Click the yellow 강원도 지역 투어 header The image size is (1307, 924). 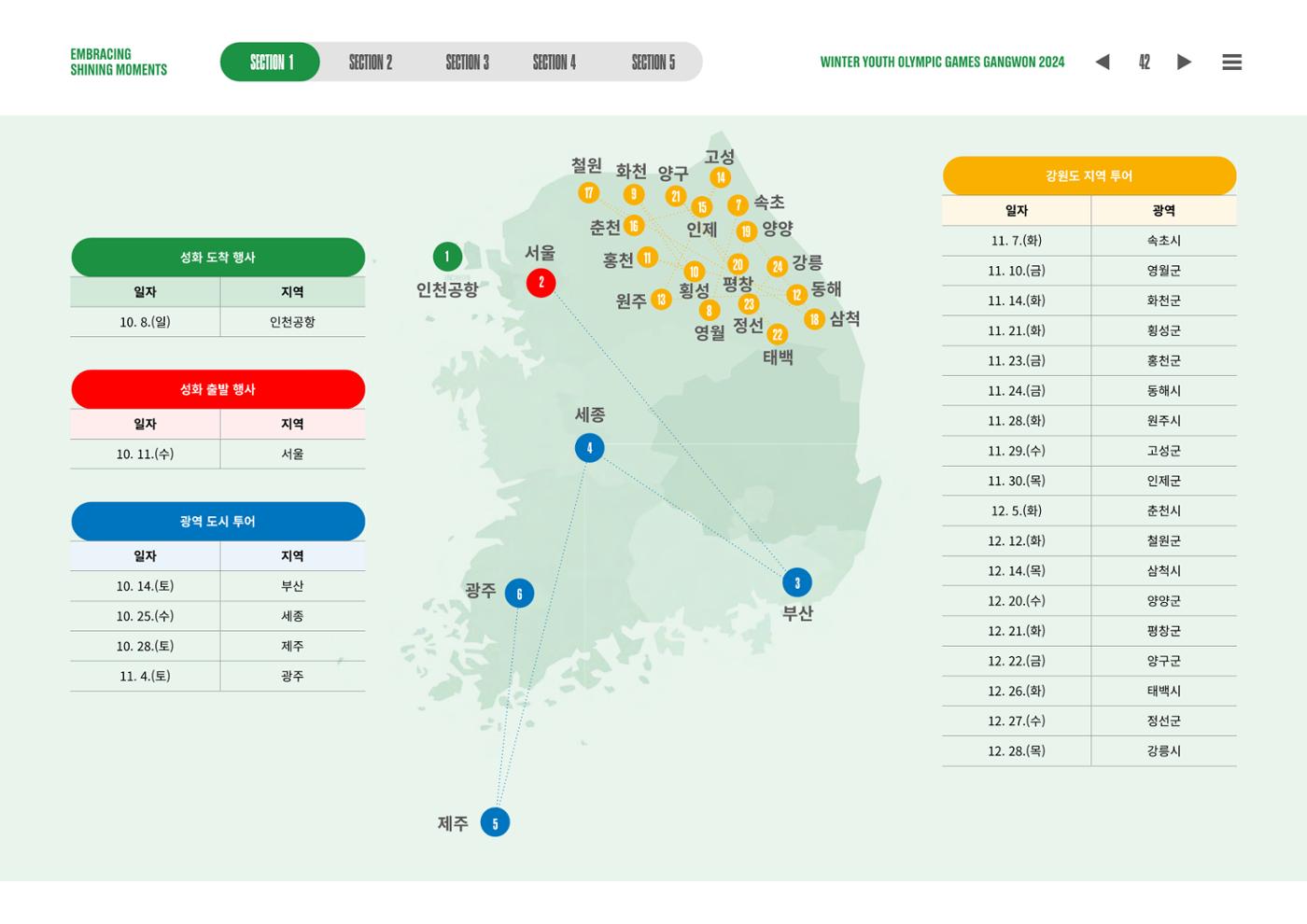tap(1089, 175)
